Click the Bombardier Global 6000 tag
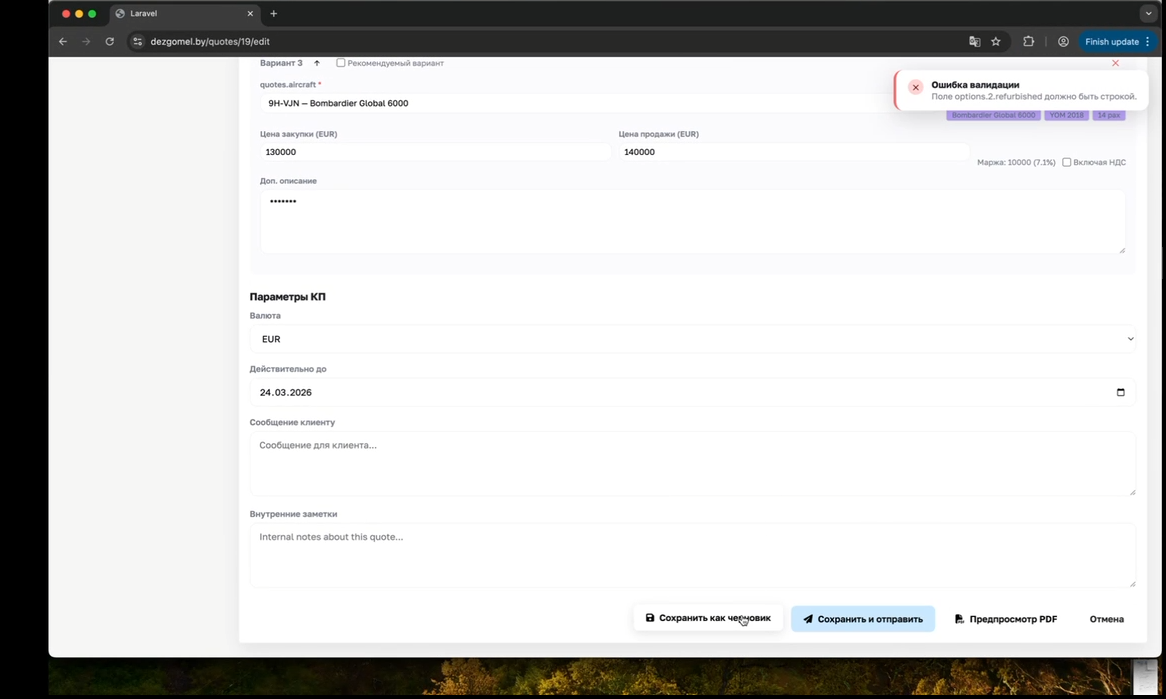1166x699 pixels. (x=993, y=115)
